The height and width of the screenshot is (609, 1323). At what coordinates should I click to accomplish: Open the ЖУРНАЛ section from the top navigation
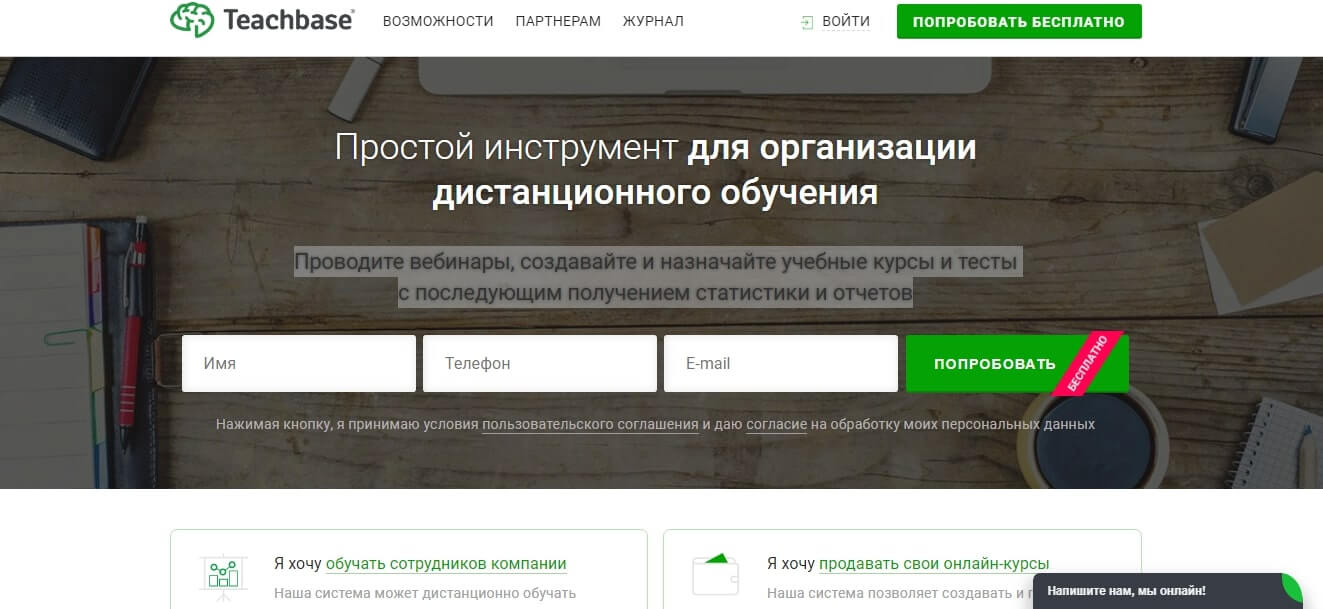(653, 20)
